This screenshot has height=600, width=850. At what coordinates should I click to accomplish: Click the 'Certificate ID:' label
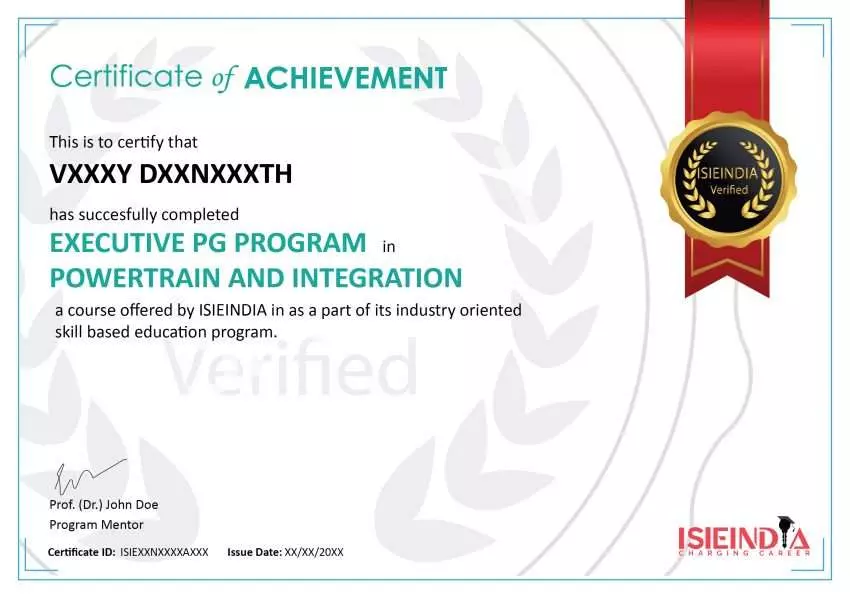click(81, 552)
